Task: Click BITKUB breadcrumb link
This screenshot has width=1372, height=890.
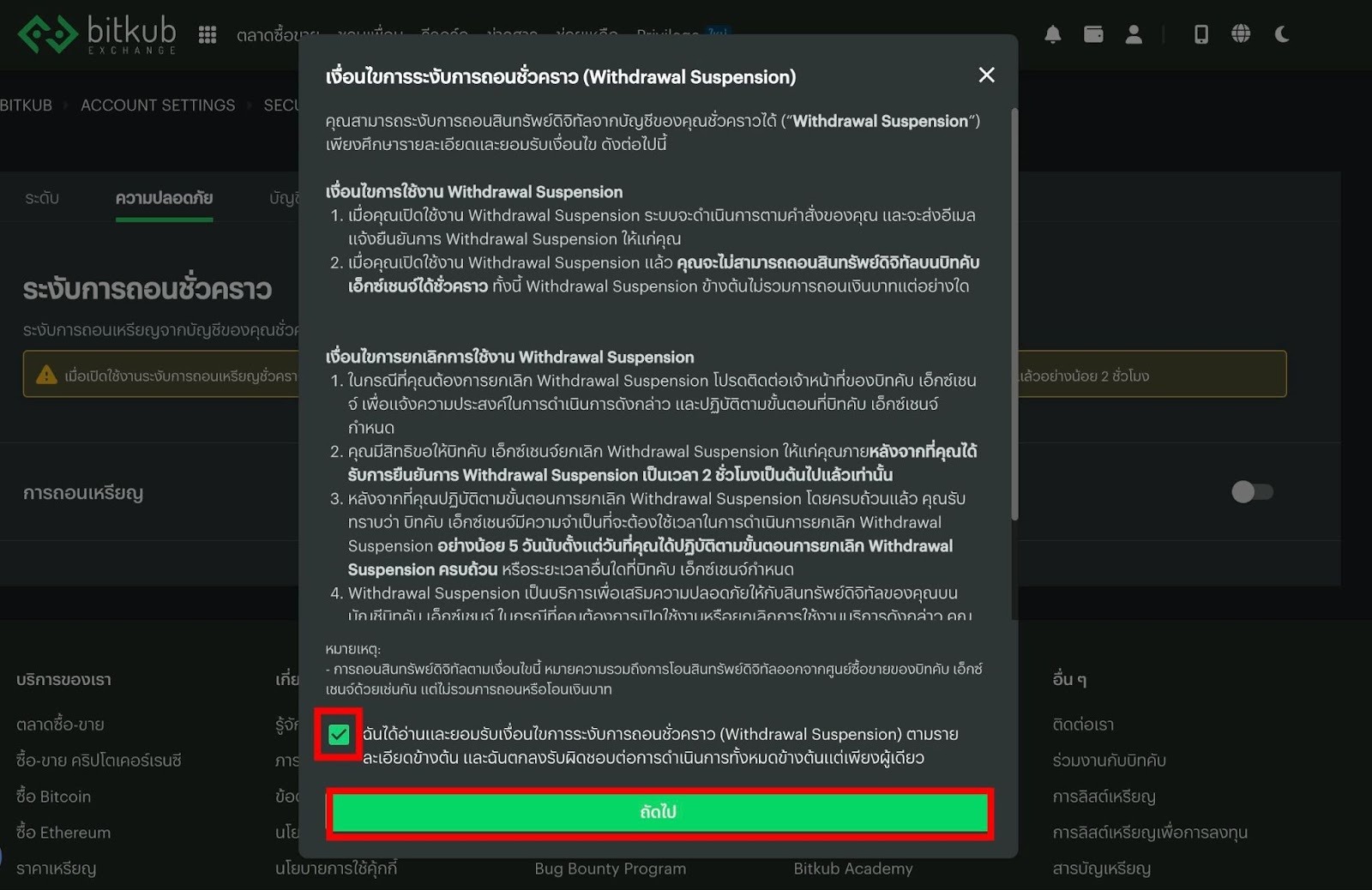Action: 26,105
